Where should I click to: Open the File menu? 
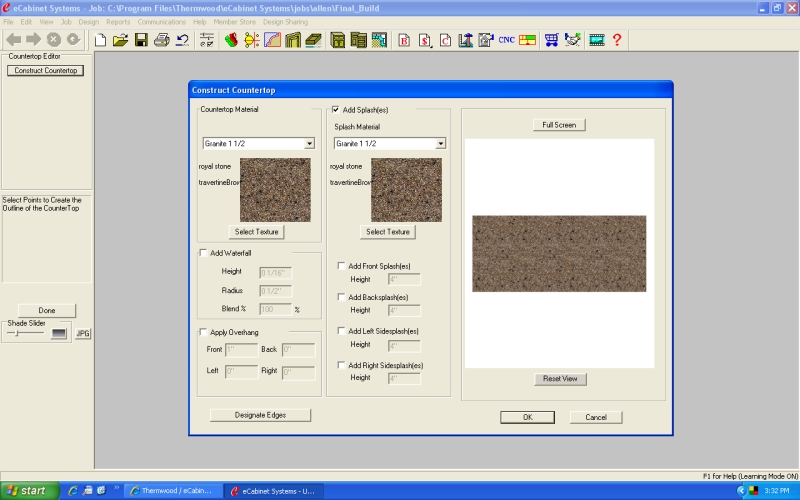[8, 22]
